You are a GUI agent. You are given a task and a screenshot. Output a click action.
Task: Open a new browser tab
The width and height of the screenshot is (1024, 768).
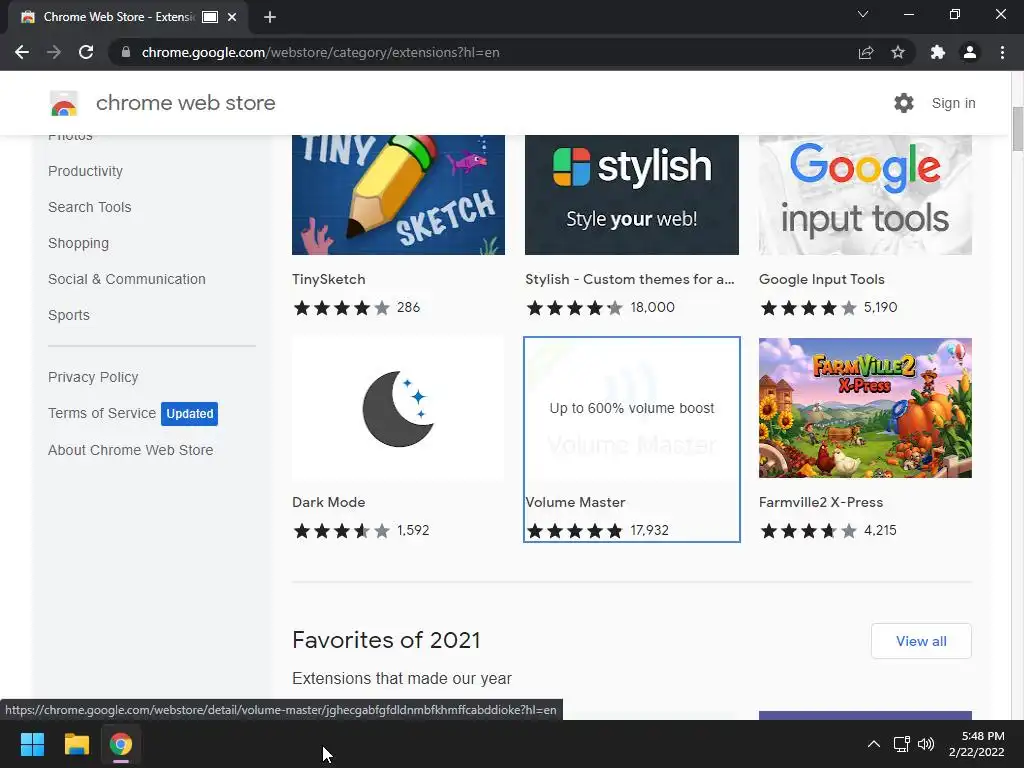(270, 17)
